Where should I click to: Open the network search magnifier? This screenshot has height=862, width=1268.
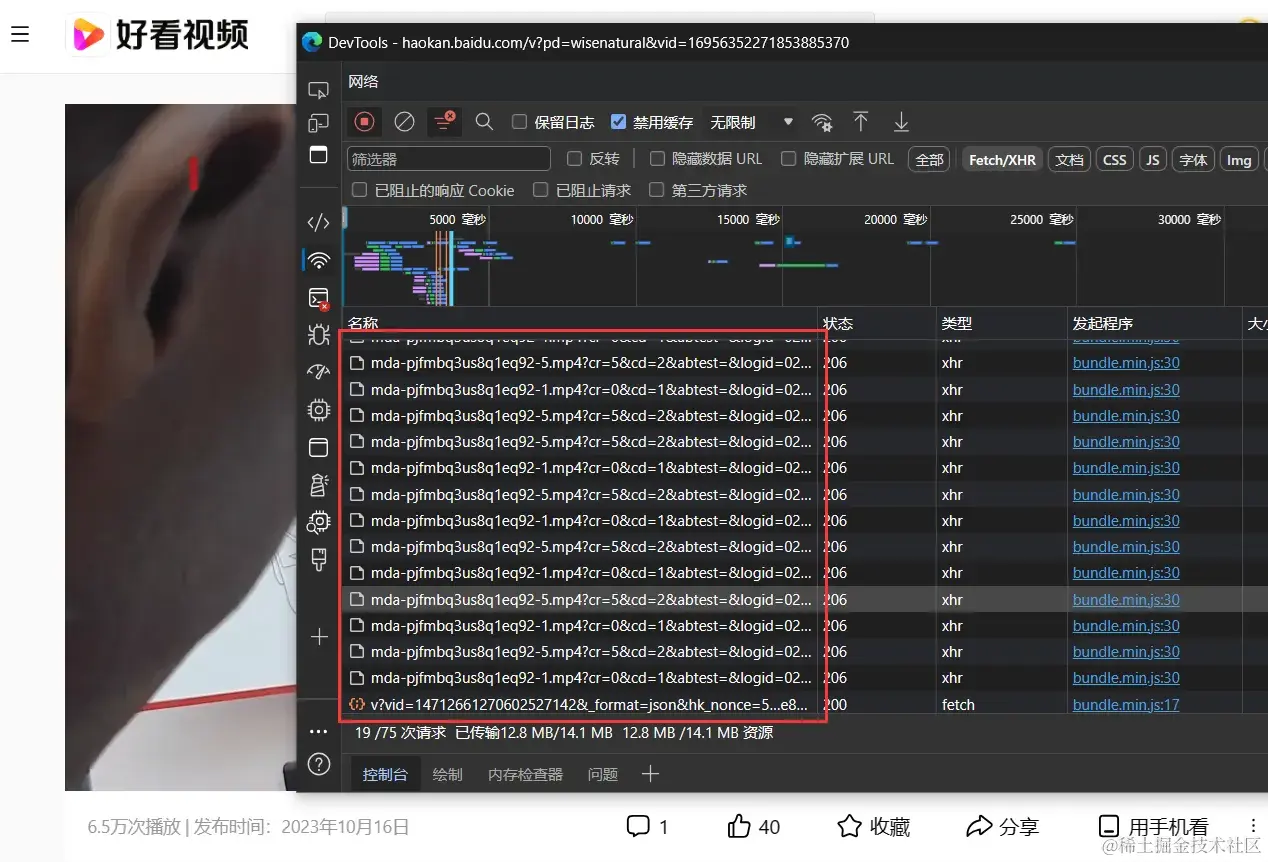click(x=484, y=122)
